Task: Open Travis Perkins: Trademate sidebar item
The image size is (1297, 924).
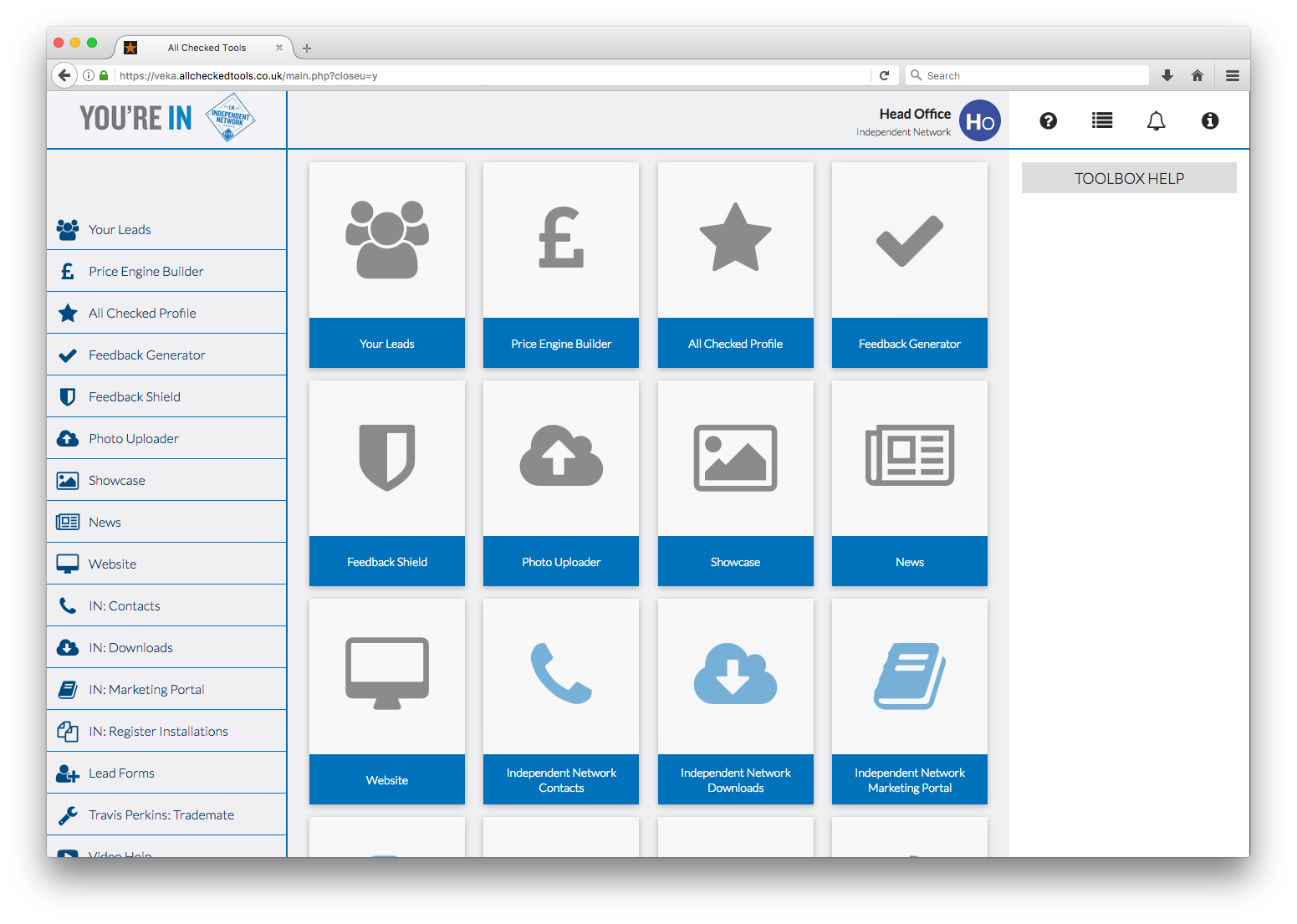Action: (x=161, y=815)
